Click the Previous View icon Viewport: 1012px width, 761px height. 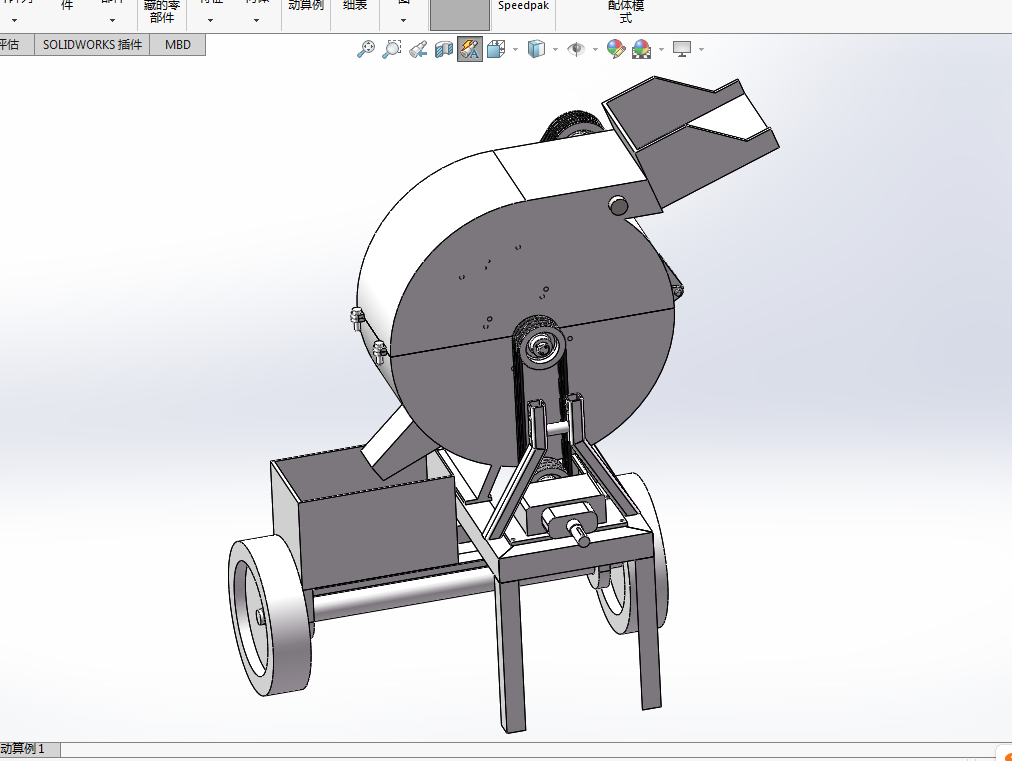pyautogui.click(x=418, y=49)
